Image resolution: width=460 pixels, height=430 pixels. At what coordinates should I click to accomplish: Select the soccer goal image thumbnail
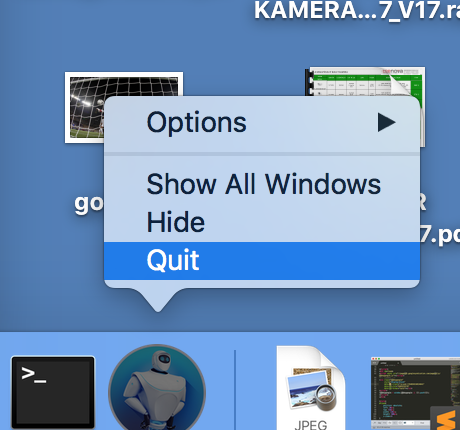(124, 107)
